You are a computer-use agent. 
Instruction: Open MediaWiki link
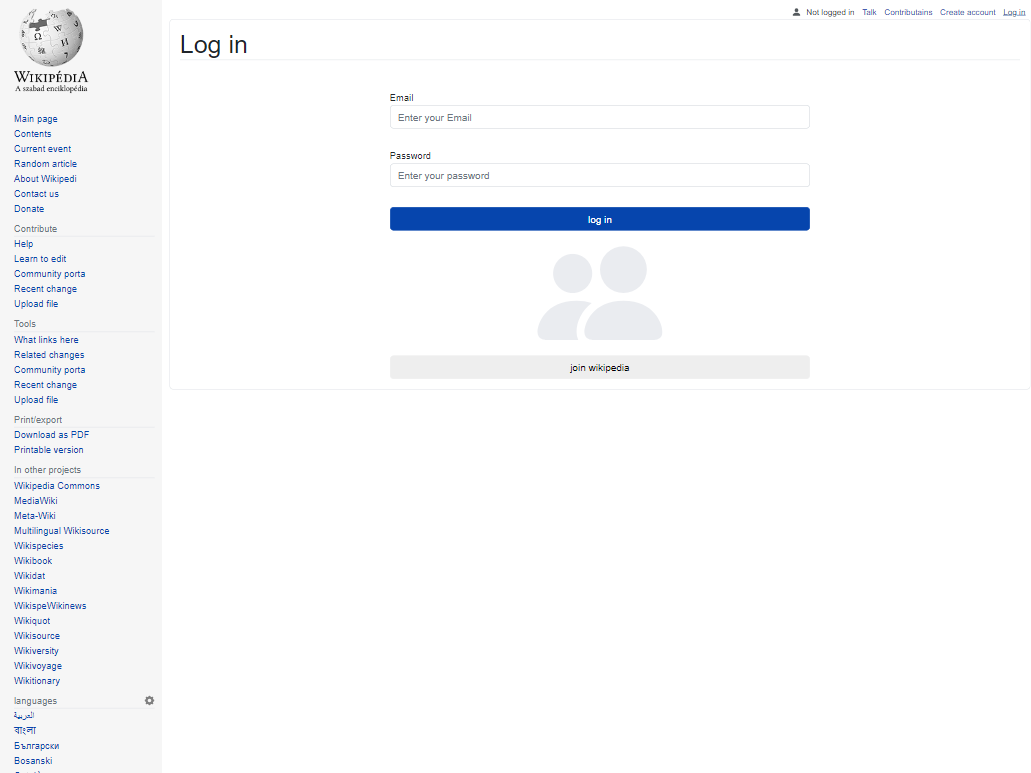[x=36, y=500]
